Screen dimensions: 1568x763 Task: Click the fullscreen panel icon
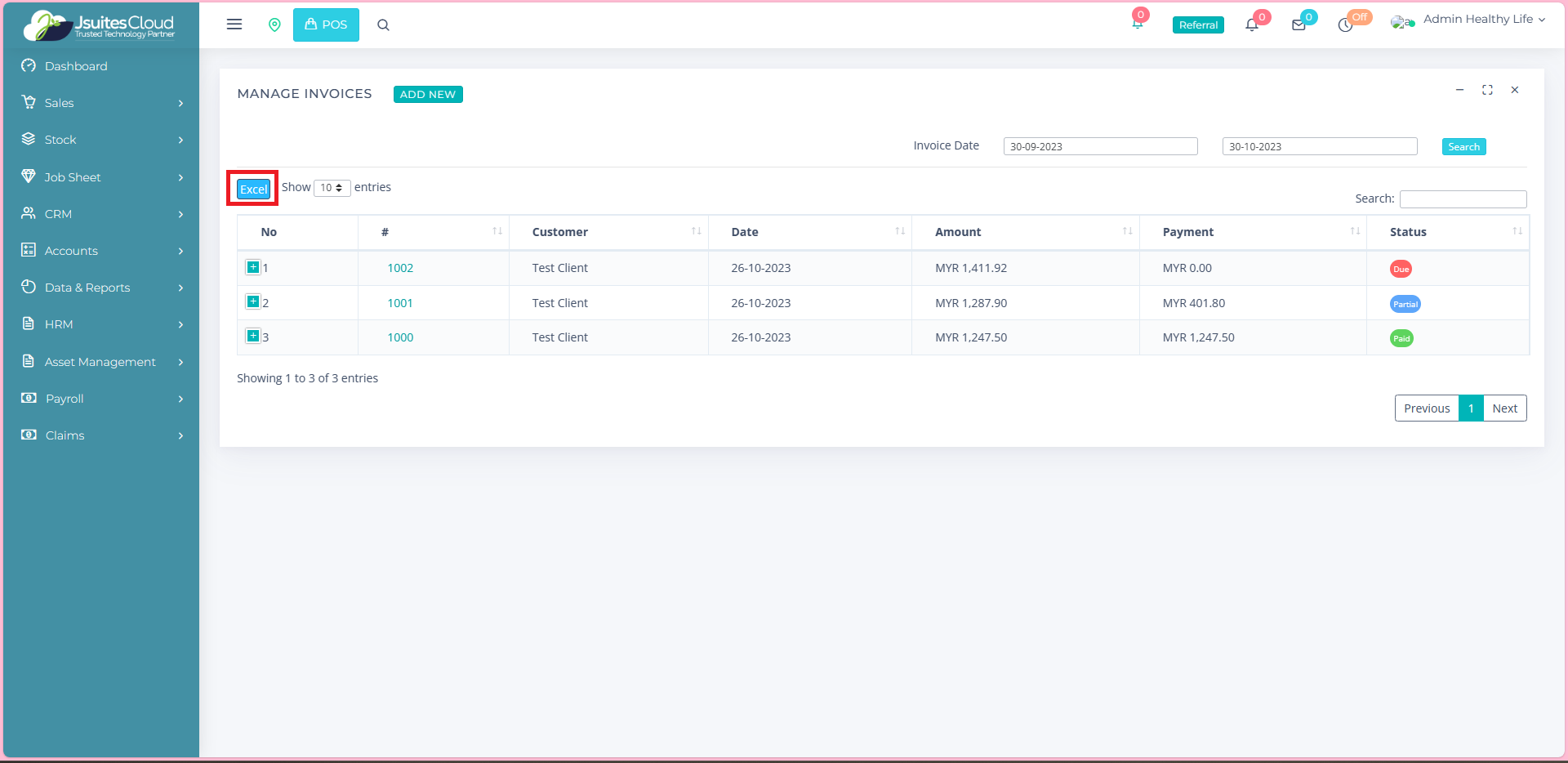point(1487,90)
